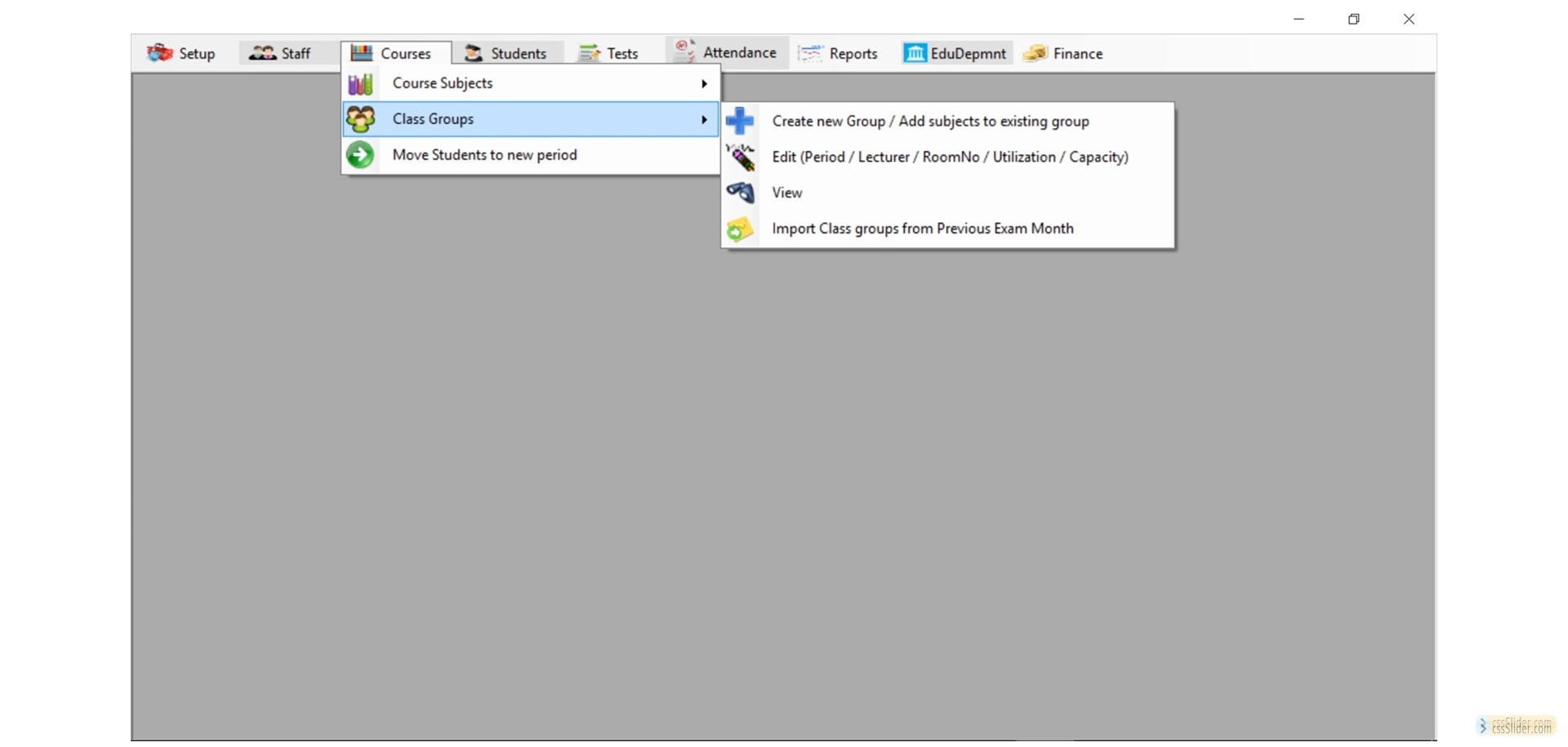Open the Students menu
Image resolution: width=1568 pixels, height=747 pixels.
tap(506, 53)
